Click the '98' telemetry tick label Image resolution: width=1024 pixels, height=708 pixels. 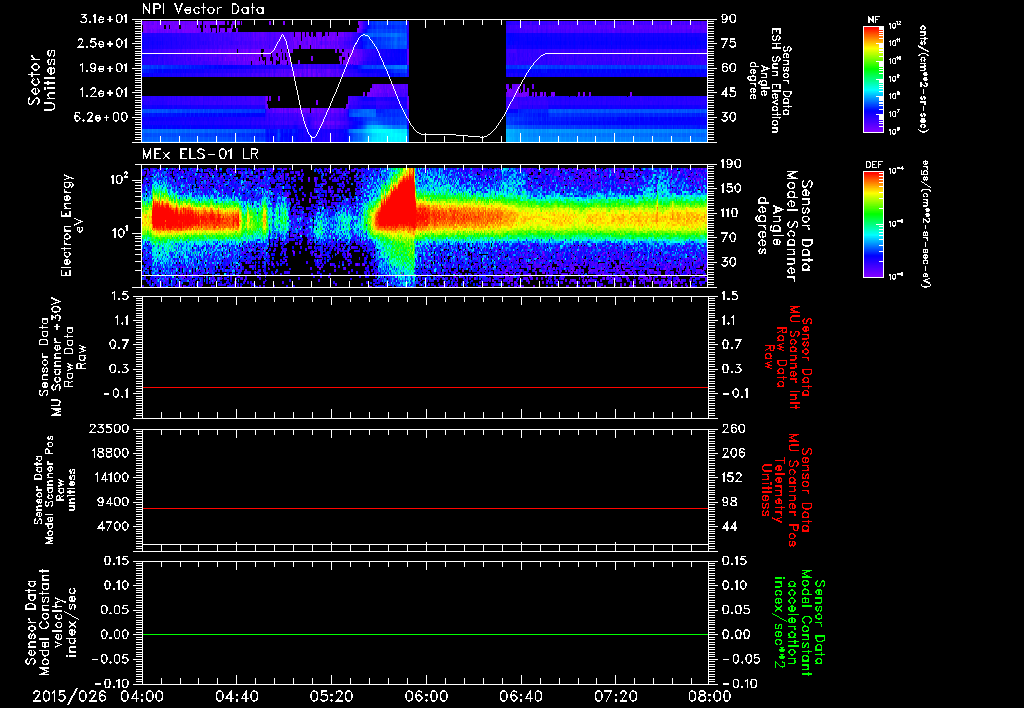(x=728, y=502)
